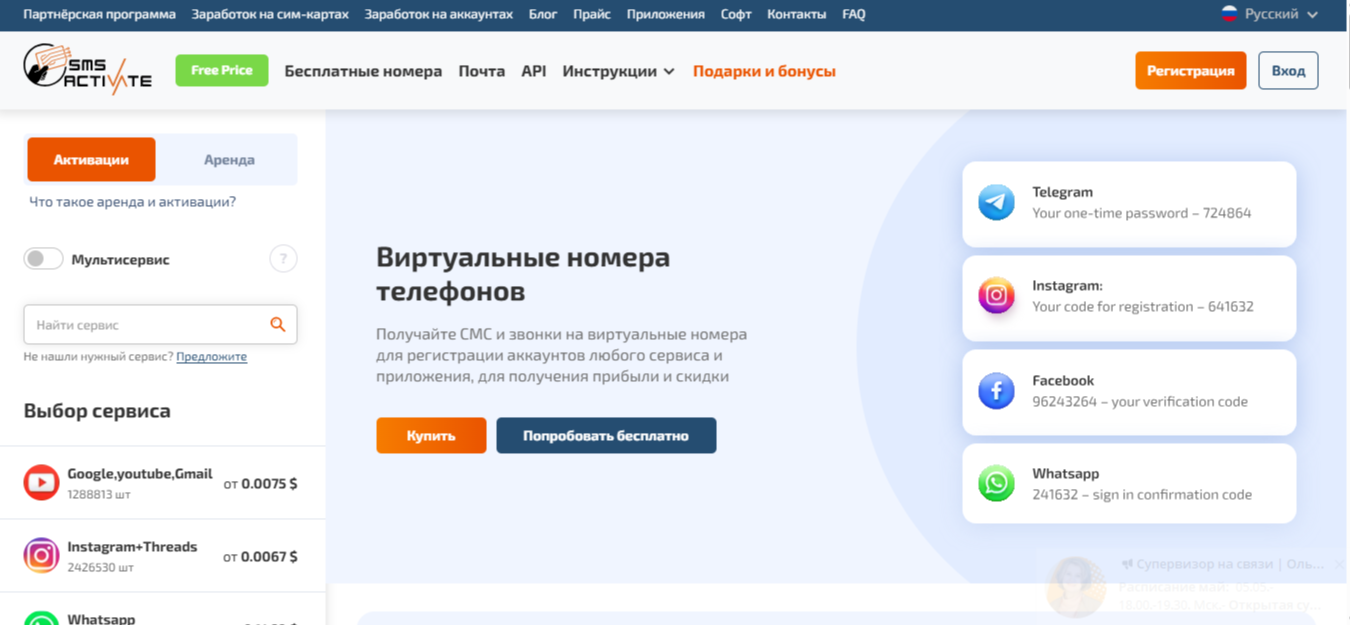Image resolution: width=1350 pixels, height=625 pixels.
Task: Select the Instagram+Threads service row
Action: click(x=162, y=556)
